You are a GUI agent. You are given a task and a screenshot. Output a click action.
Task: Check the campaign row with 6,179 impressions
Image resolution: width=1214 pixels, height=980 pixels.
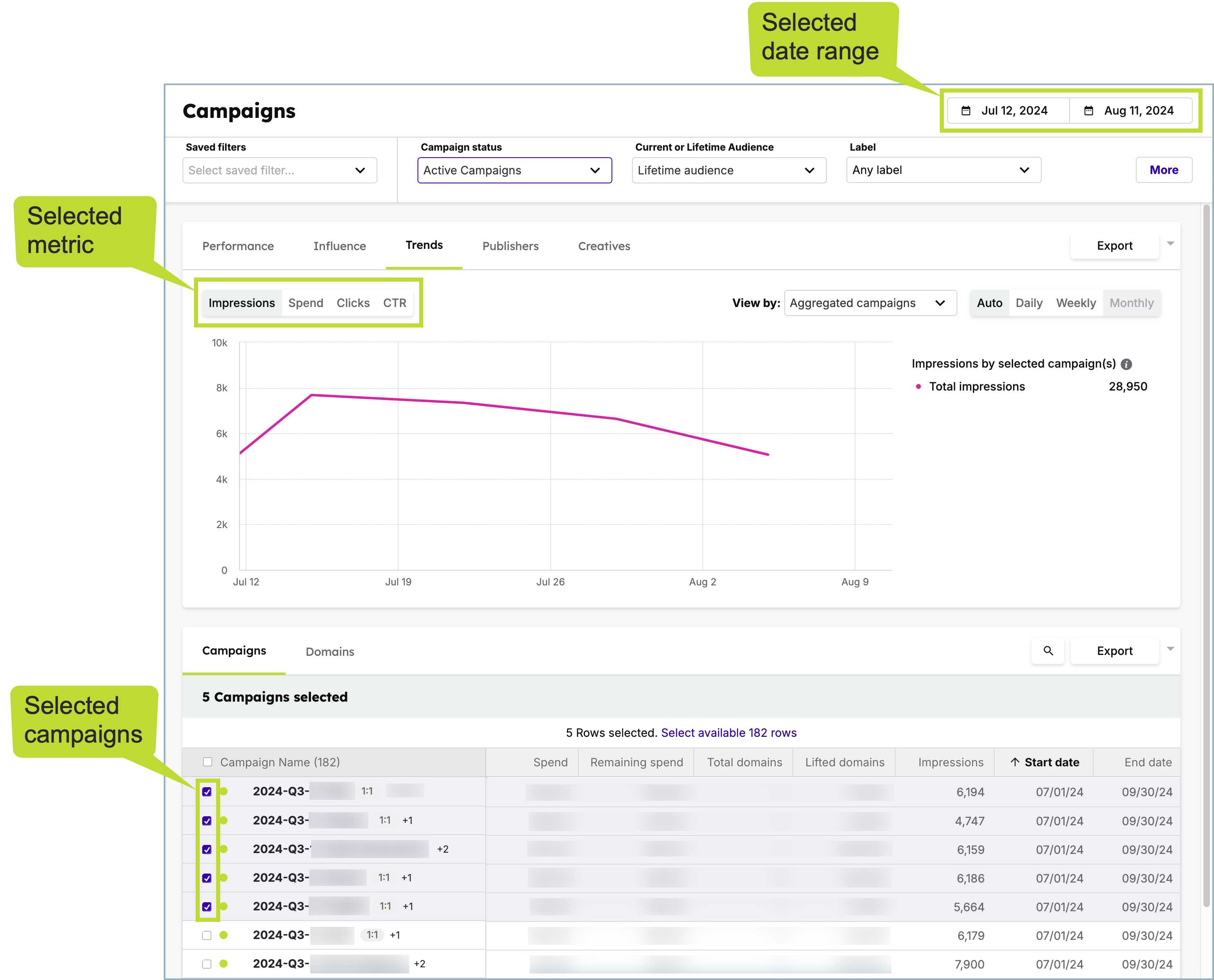click(207, 935)
